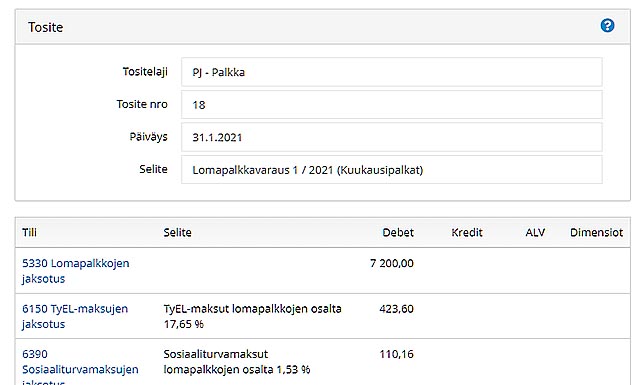Click the ALV column header
The image size is (640, 385).
tap(535, 232)
